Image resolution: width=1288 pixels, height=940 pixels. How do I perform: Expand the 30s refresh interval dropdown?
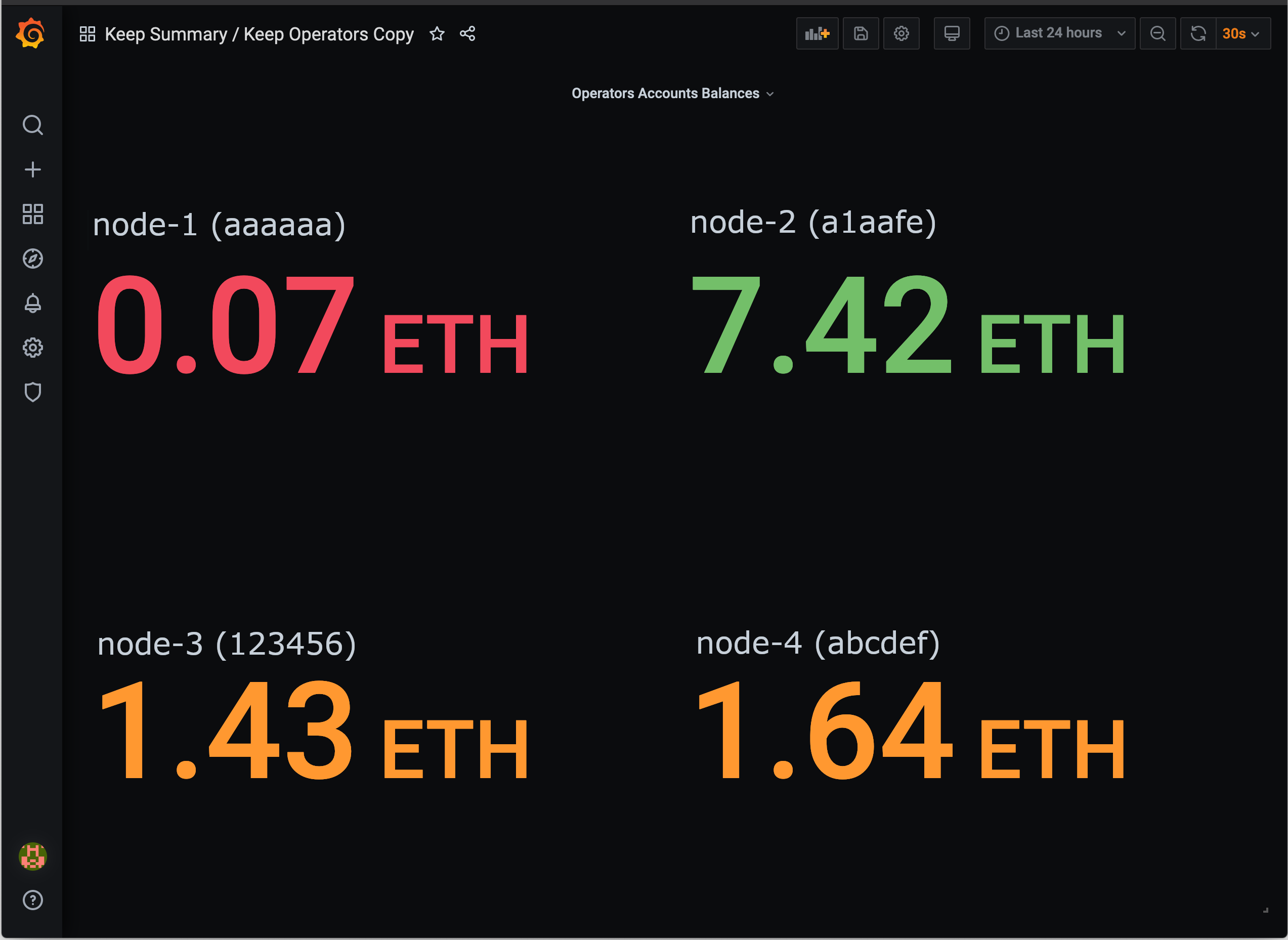pos(1242,33)
